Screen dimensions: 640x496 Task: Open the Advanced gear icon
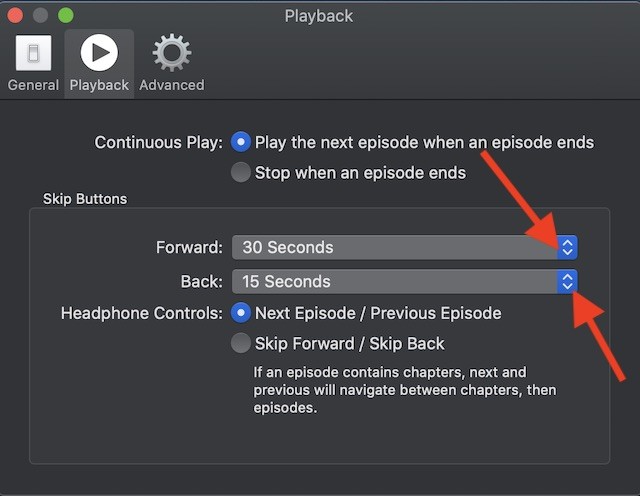coord(172,53)
